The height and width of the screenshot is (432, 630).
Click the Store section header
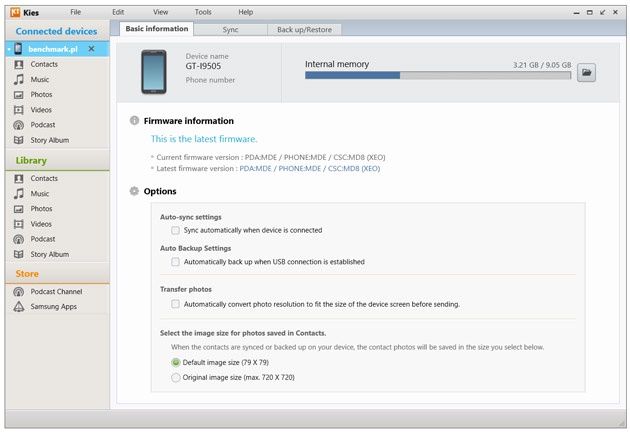pos(27,274)
